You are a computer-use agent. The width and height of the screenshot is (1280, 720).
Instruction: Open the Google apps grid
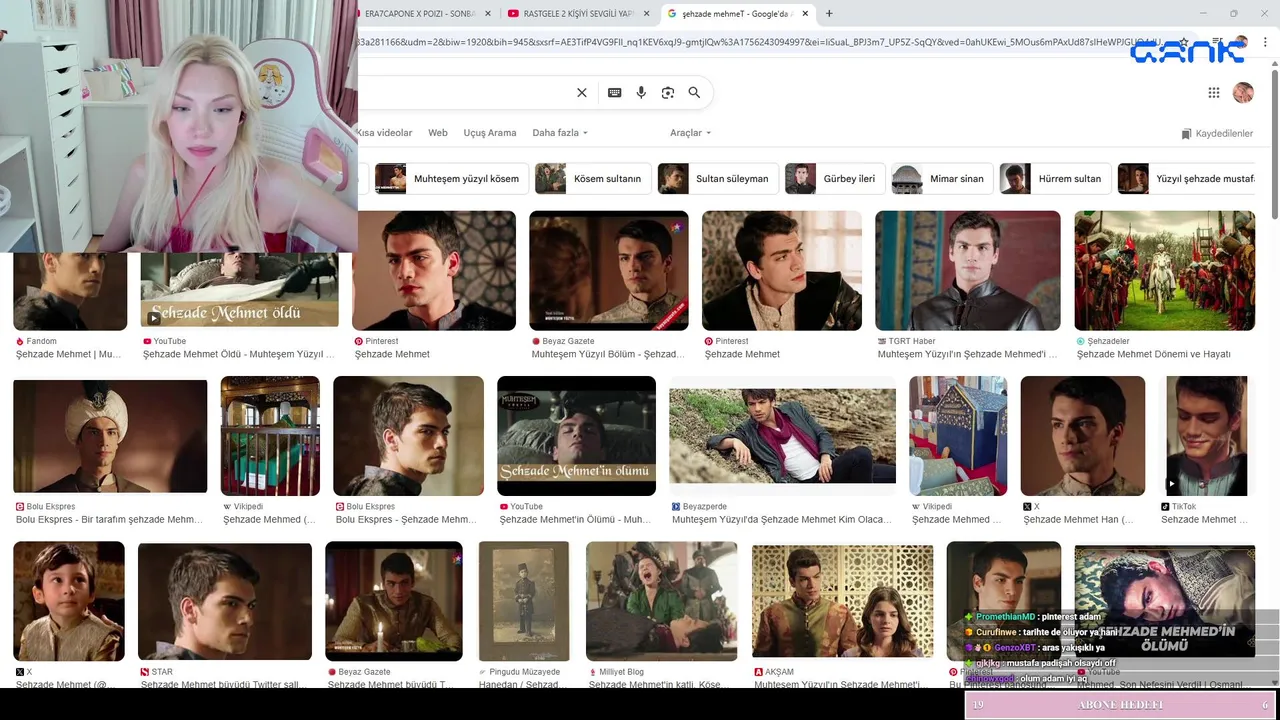1213,92
